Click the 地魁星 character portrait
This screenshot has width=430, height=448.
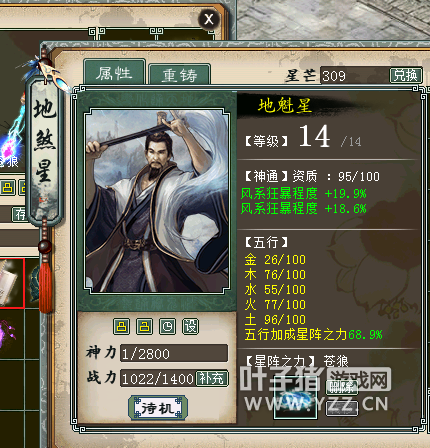(x=157, y=201)
